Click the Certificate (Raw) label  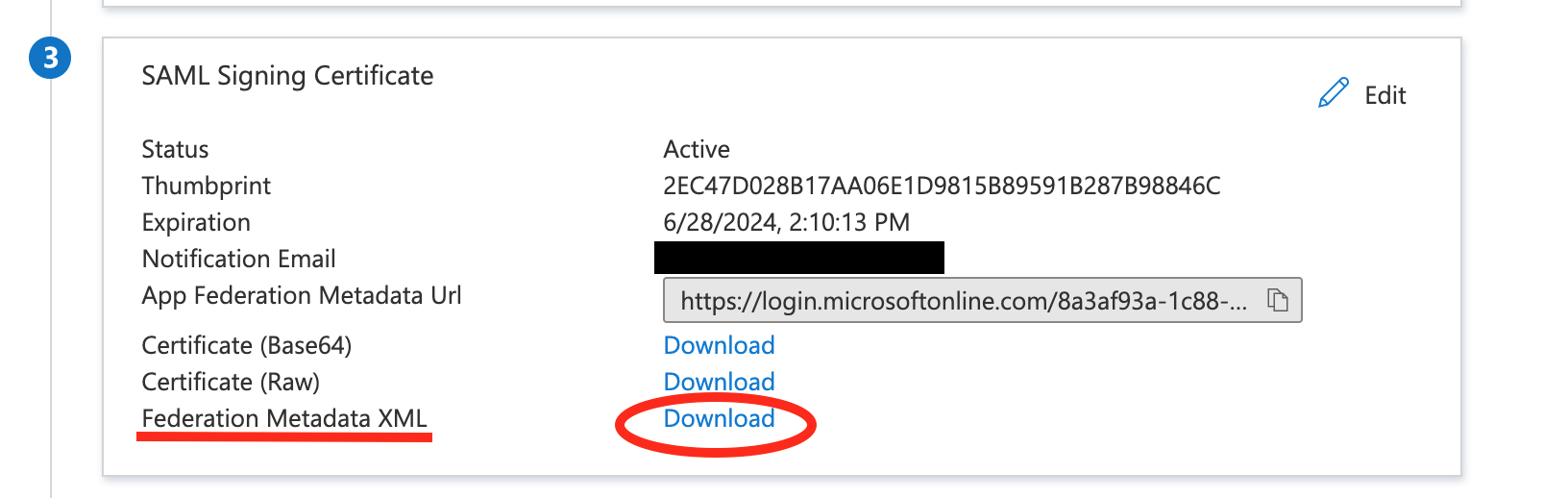pyautogui.click(x=231, y=382)
